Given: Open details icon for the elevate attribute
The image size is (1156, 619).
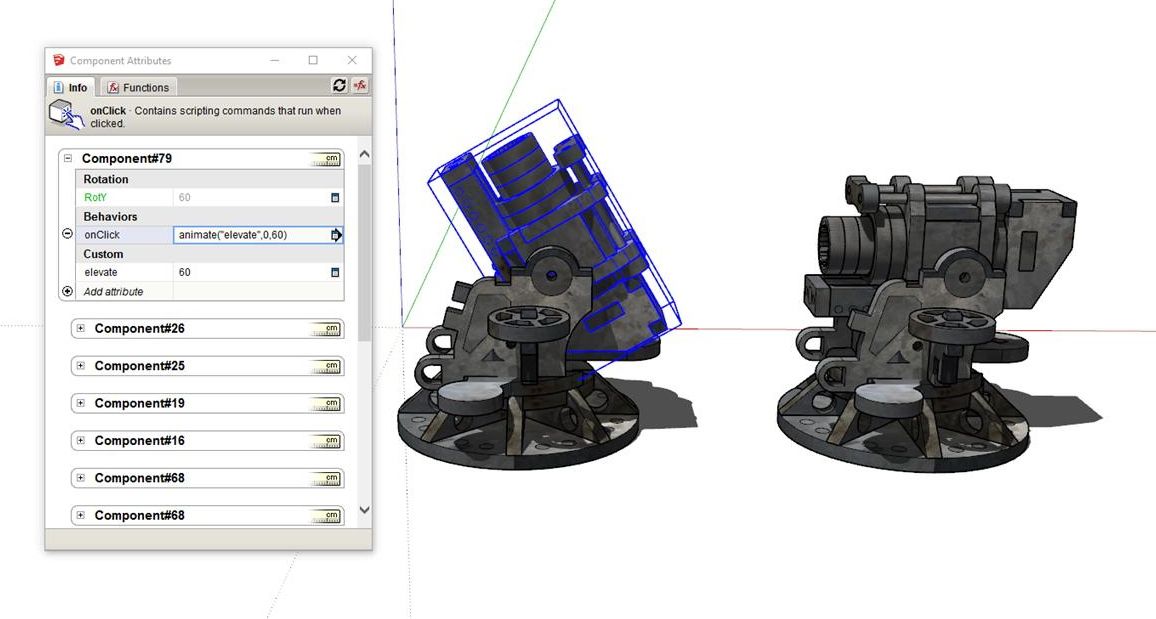Looking at the screenshot, I should pyautogui.click(x=335, y=272).
